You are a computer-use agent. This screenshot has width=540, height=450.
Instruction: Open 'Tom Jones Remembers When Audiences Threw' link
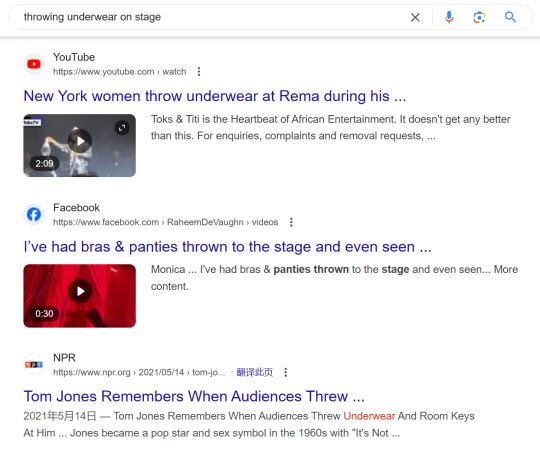pos(194,396)
